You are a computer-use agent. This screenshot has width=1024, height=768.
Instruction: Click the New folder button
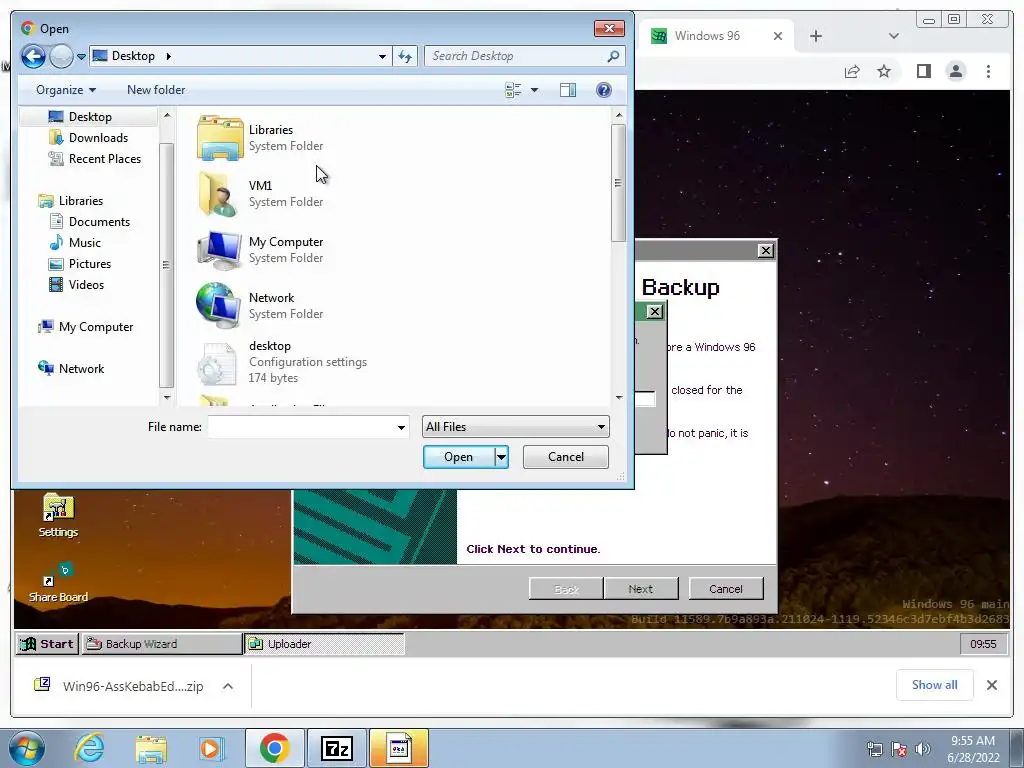click(x=156, y=90)
